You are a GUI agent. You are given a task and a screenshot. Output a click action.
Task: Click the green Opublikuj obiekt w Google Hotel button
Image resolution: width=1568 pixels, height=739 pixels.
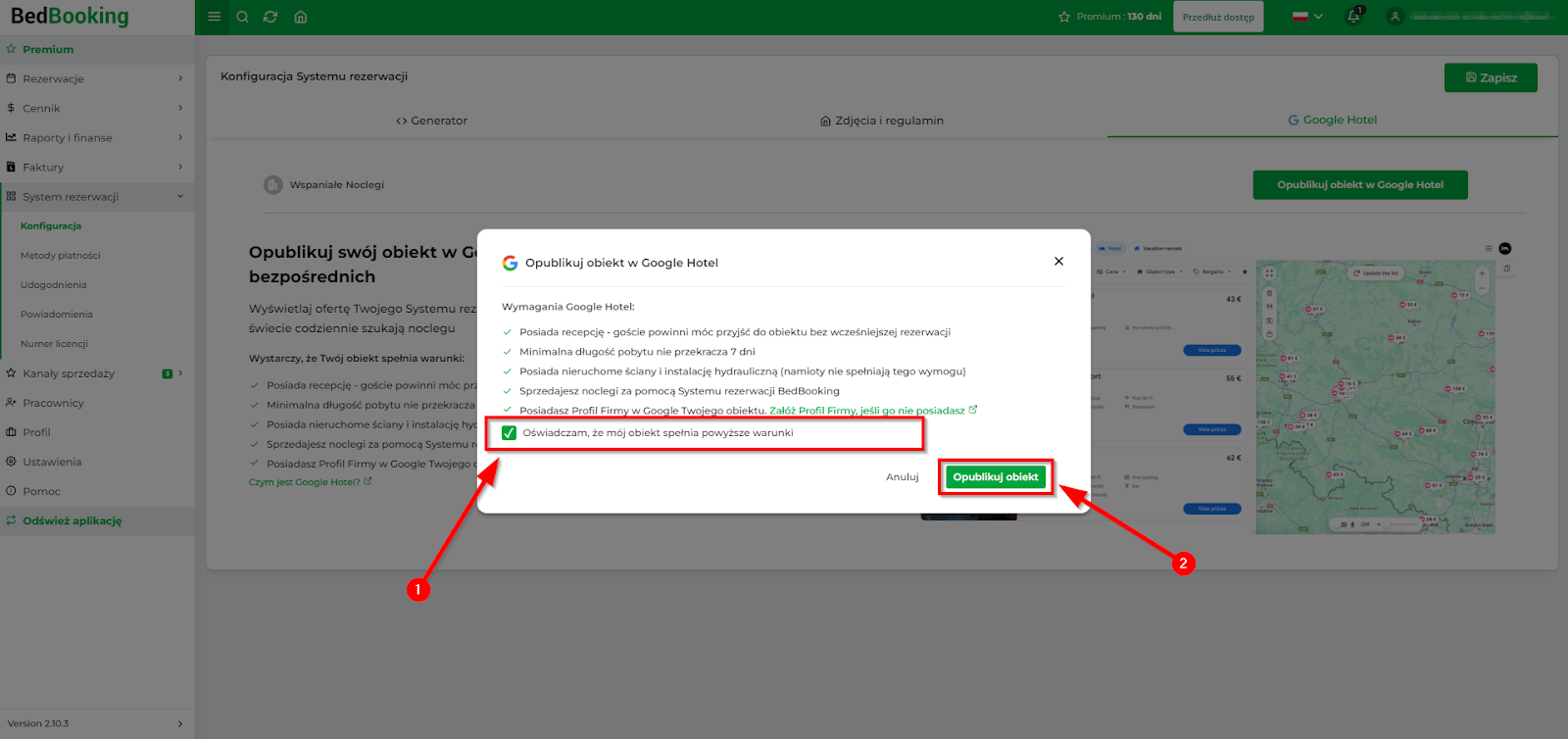[x=1360, y=184]
